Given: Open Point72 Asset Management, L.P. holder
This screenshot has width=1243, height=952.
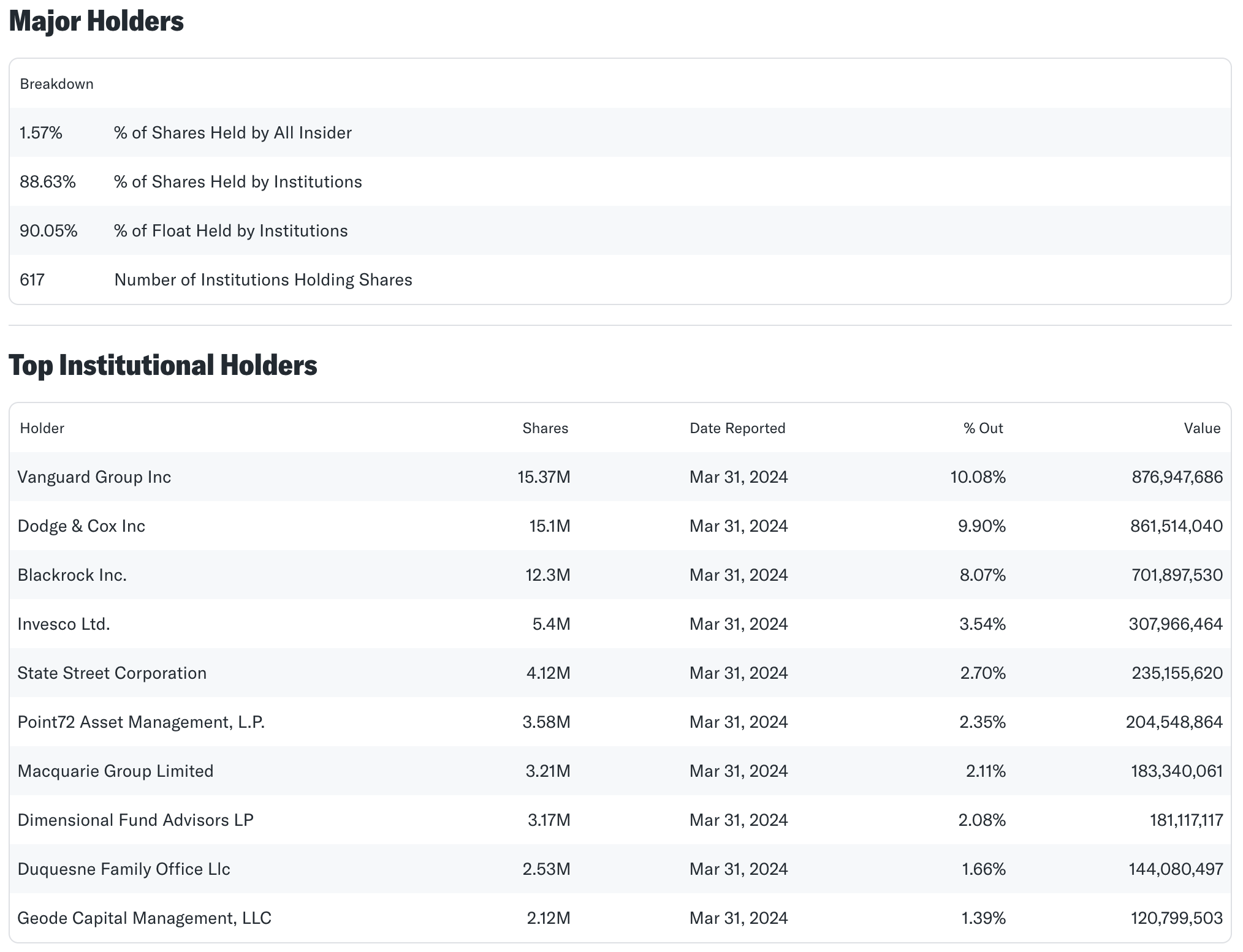Looking at the screenshot, I should tap(141, 722).
